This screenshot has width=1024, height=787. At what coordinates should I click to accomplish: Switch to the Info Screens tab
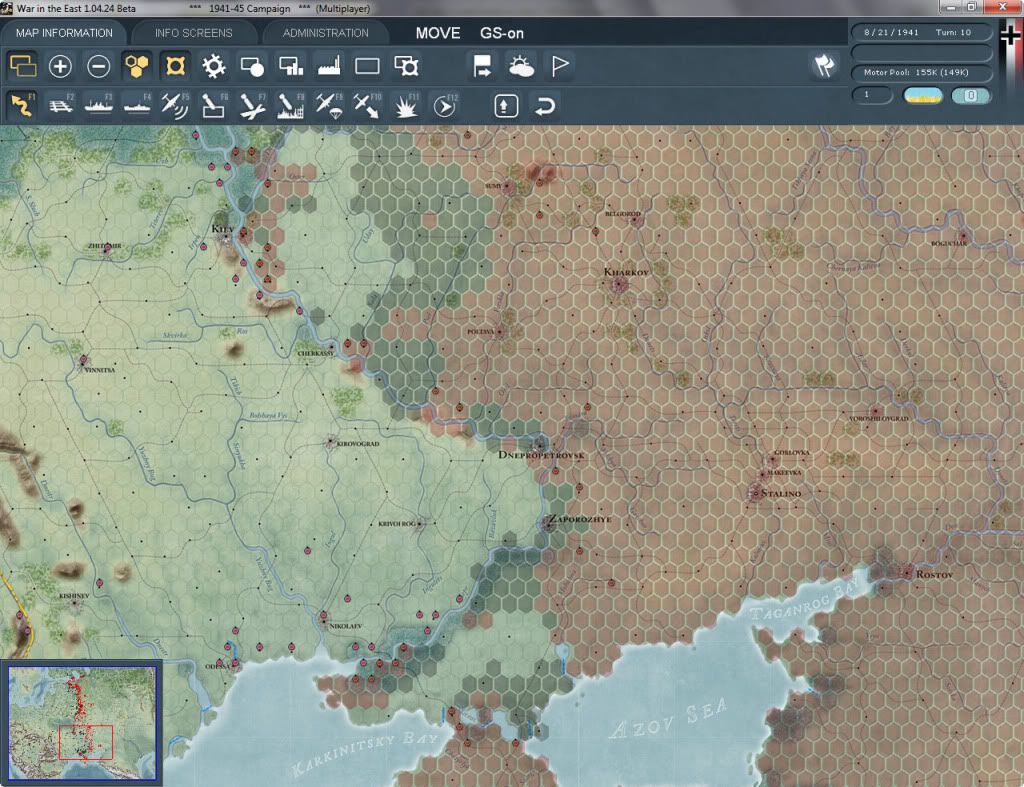193,33
